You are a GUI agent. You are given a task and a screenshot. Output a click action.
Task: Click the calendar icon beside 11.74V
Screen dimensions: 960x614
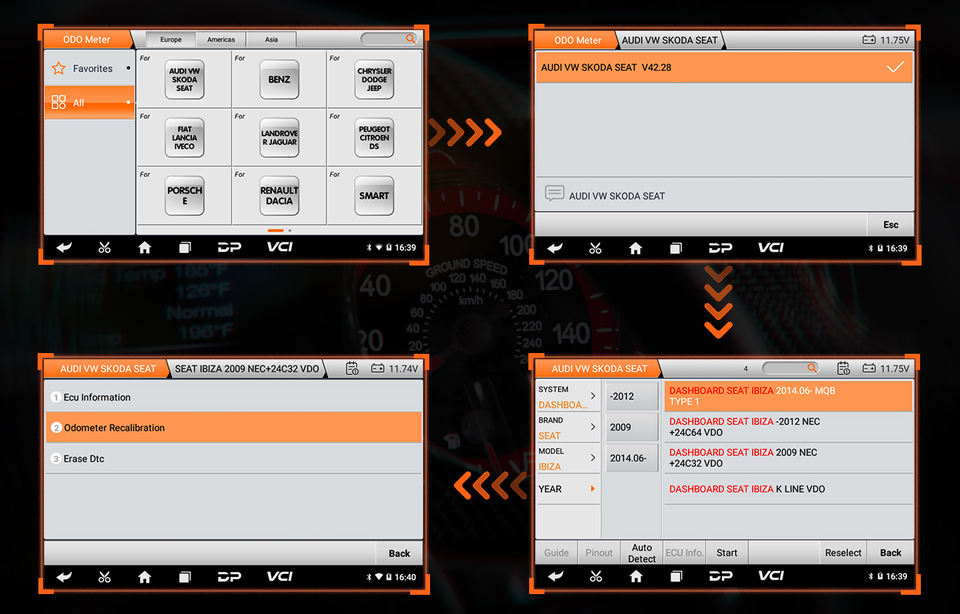tap(352, 368)
